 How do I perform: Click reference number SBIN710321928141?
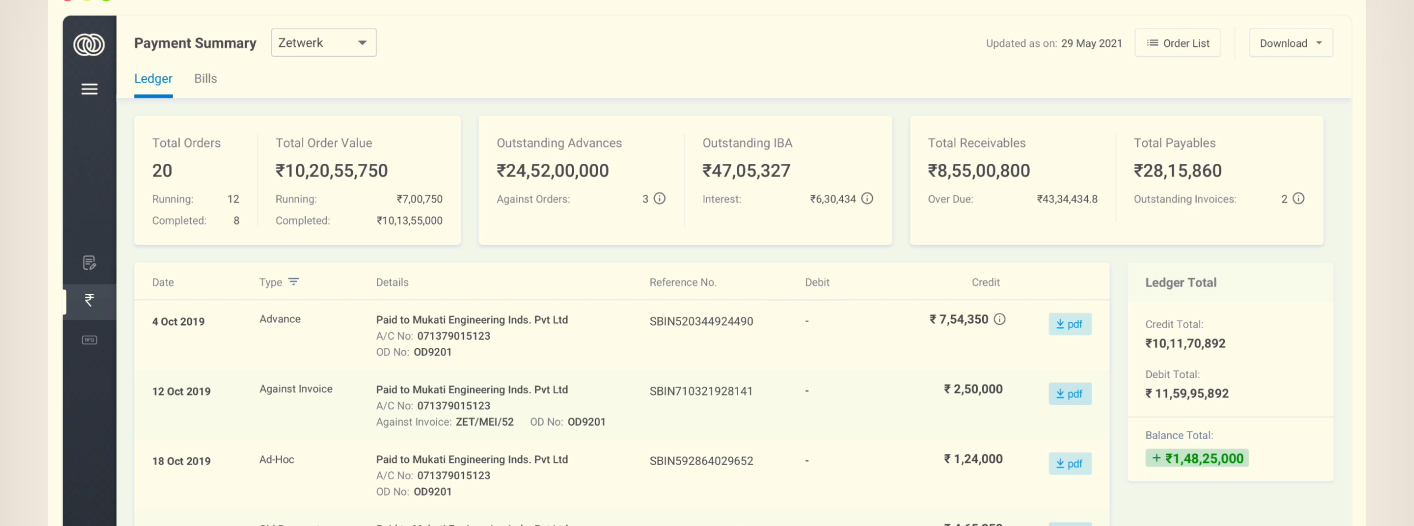click(x=701, y=391)
